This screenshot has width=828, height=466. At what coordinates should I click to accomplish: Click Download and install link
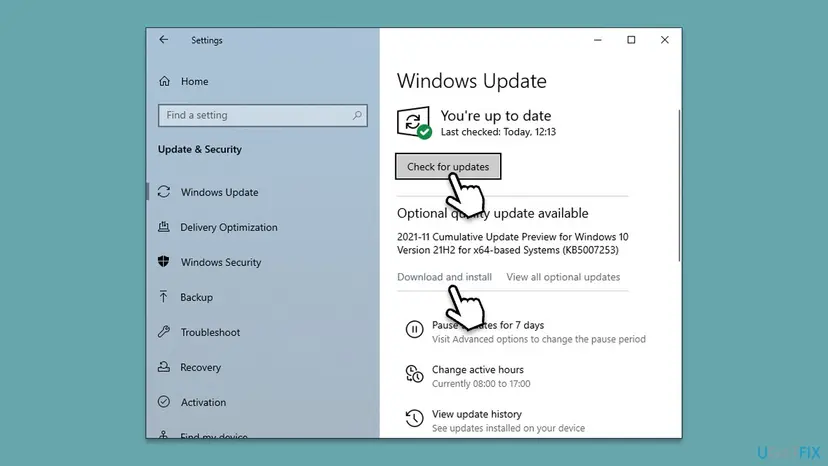pos(444,277)
